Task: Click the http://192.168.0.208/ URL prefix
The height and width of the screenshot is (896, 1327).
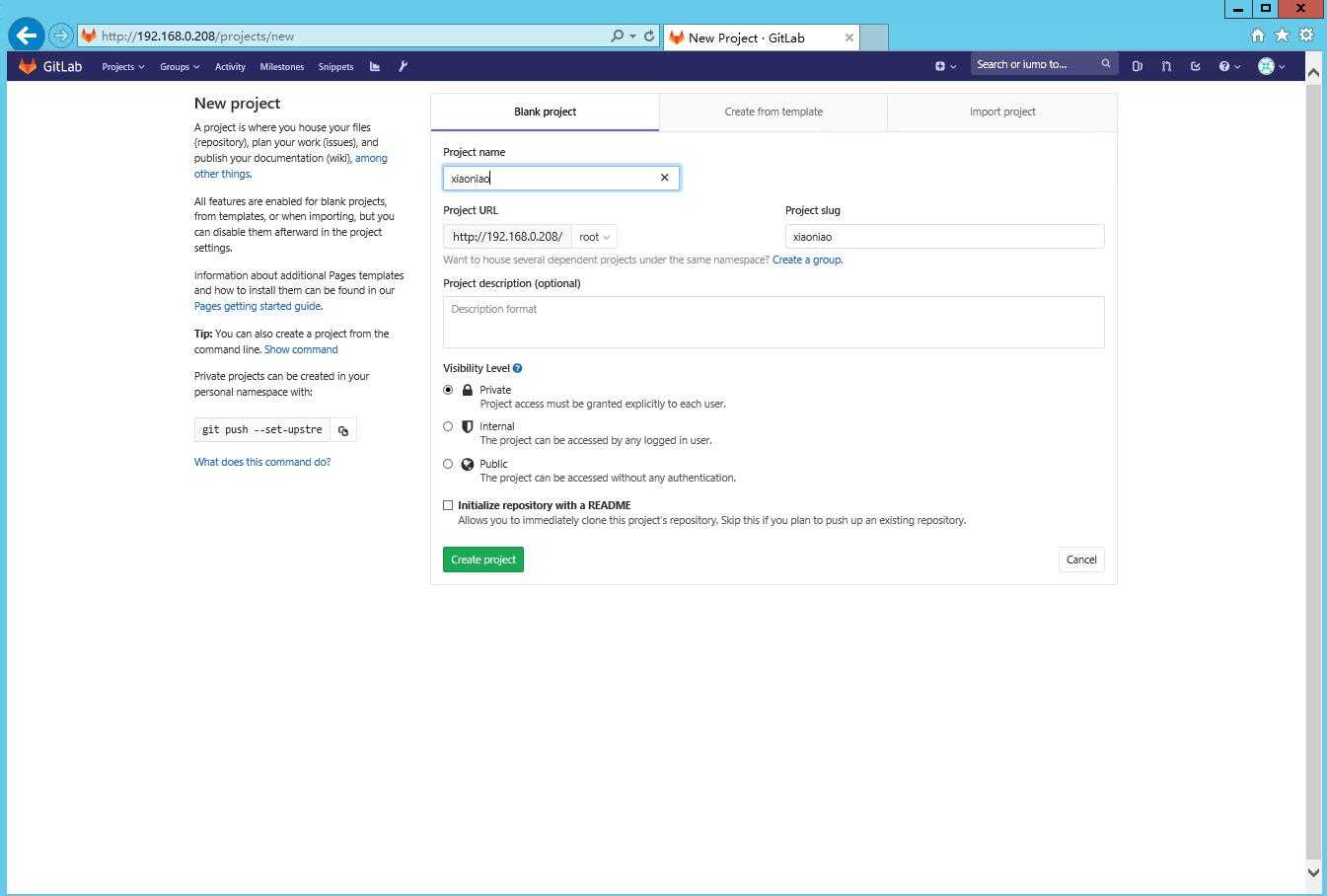Action: point(507,237)
